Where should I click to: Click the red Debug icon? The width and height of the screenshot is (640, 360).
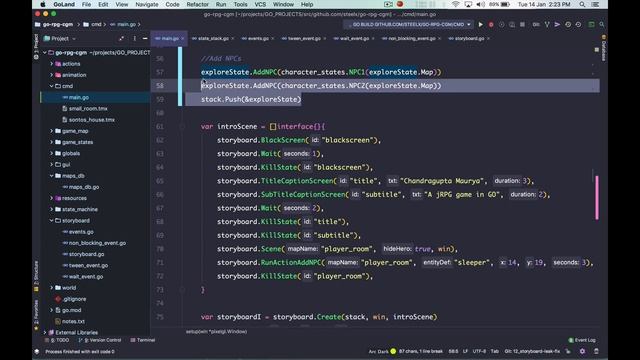491,24
